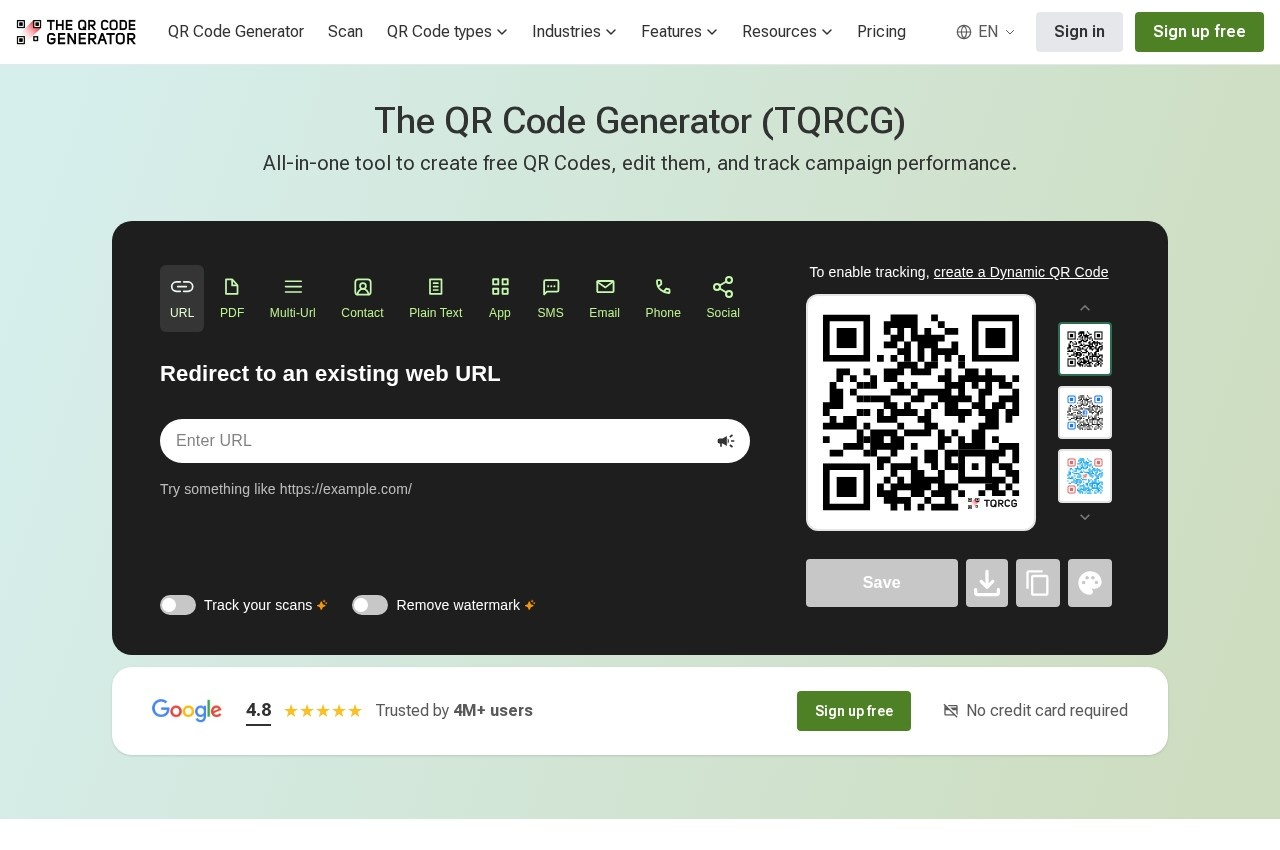Click 'Try something like https://example.com/' hint

click(x=286, y=489)
